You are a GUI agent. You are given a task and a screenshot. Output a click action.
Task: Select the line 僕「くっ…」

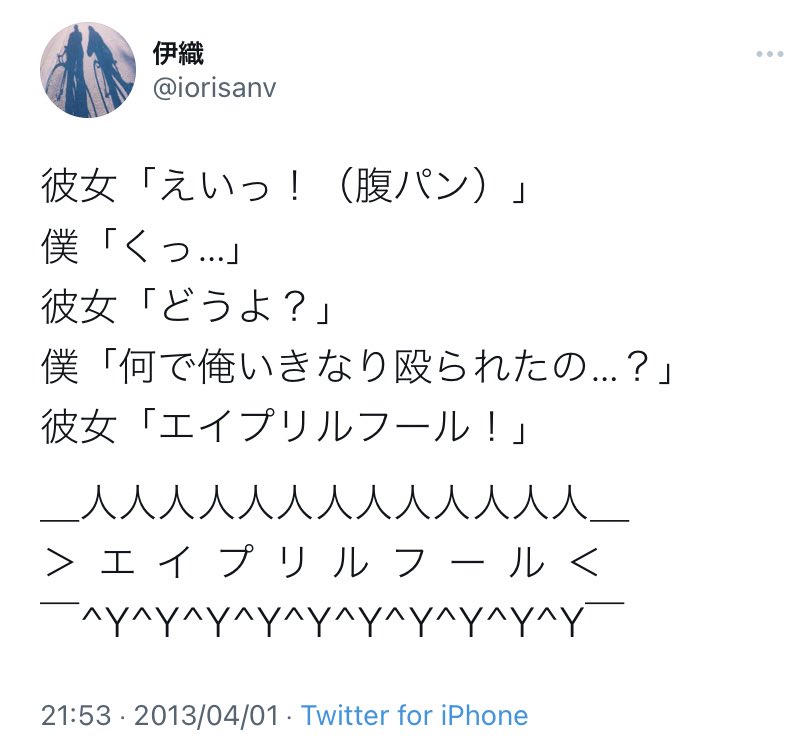click(x=141, y=246)
